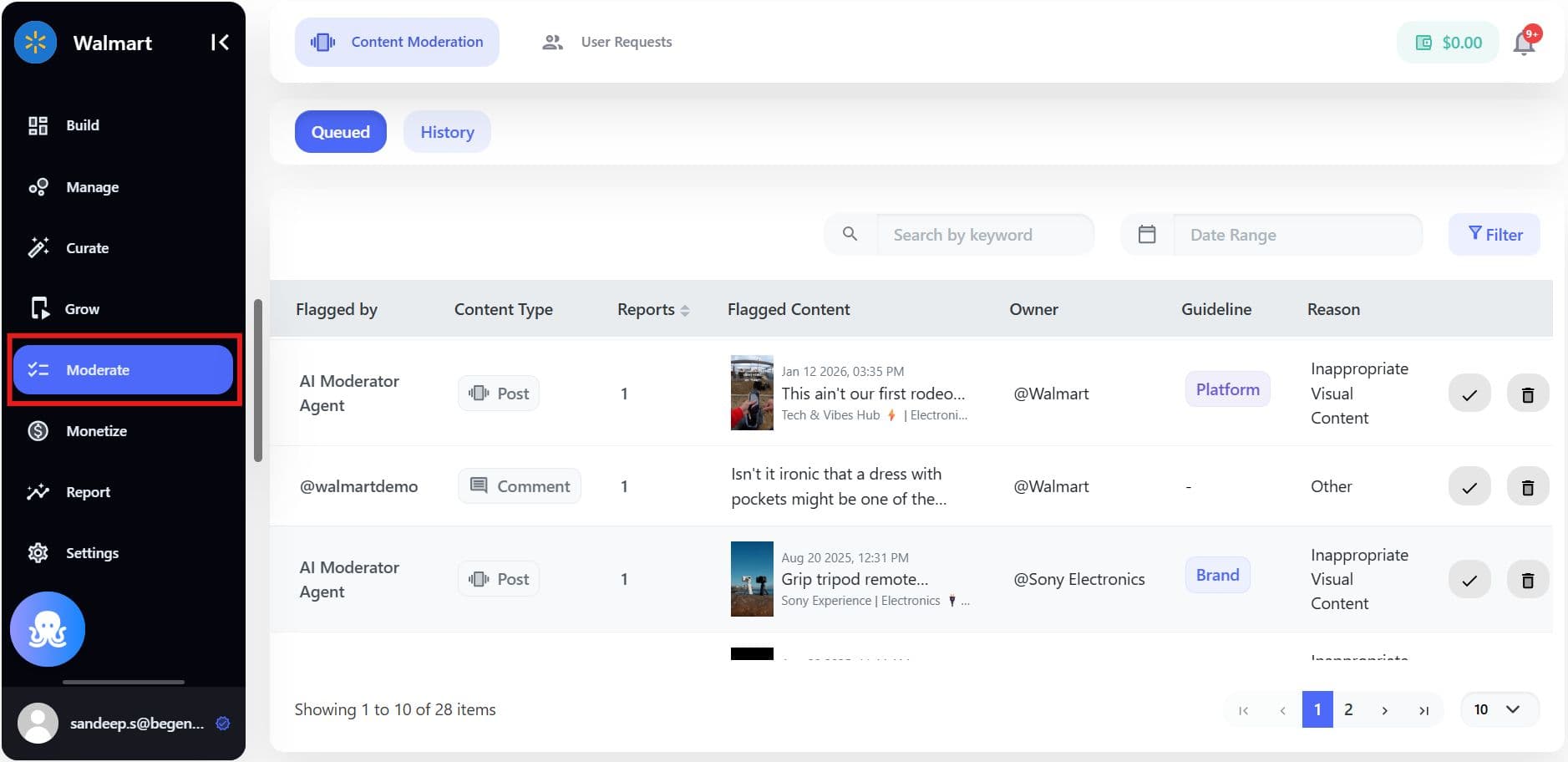The width and height of the screenshot is (1568, 762).
Task: Collapse the sidebar with the arrow icon
Action: [x=220, y=43]
